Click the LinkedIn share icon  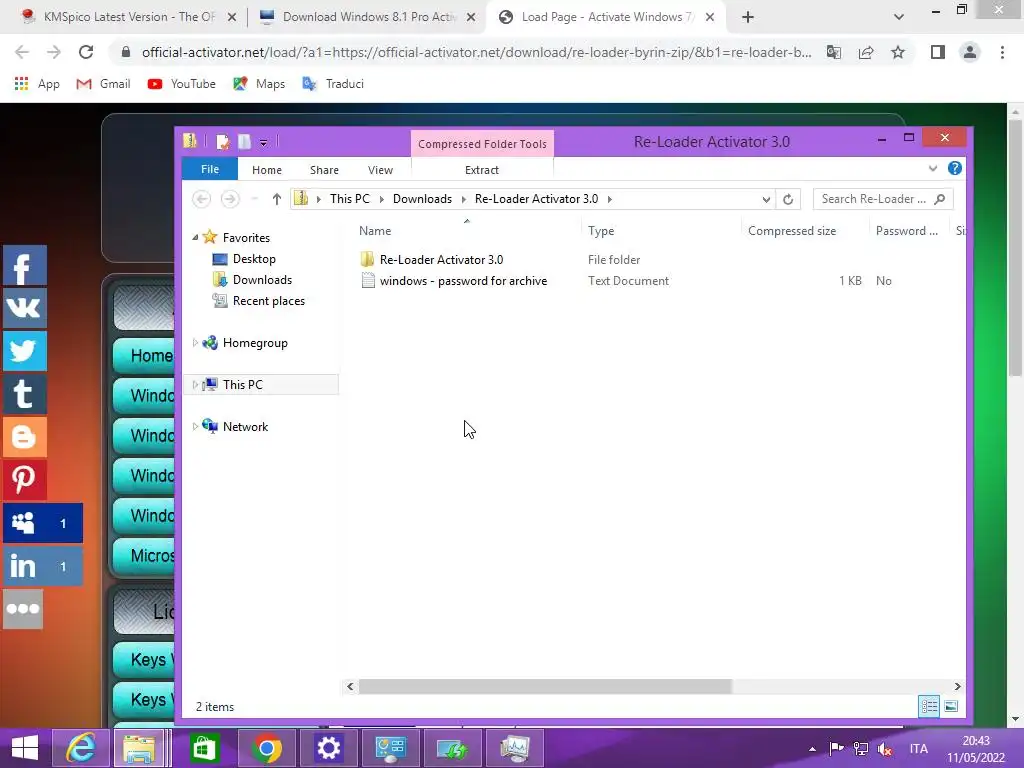pyautogui.click(x=42, y=566)
